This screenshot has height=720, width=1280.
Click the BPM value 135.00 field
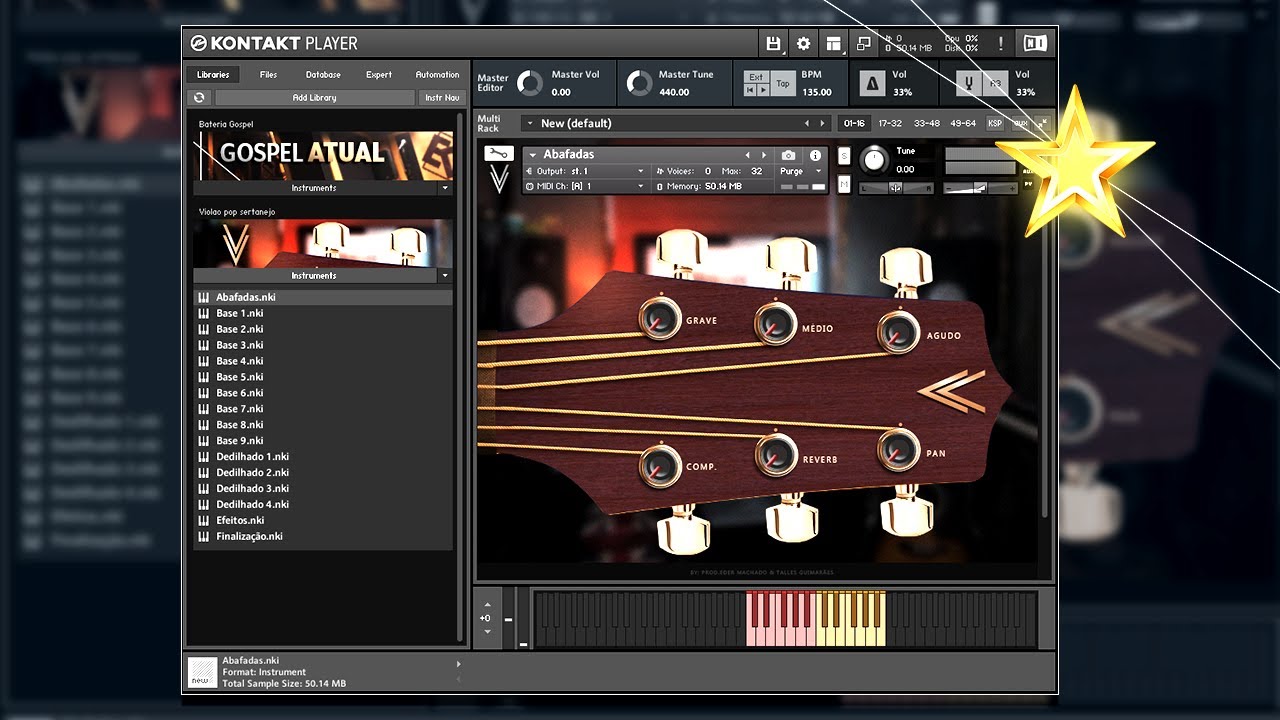click(x=816, y=92)
